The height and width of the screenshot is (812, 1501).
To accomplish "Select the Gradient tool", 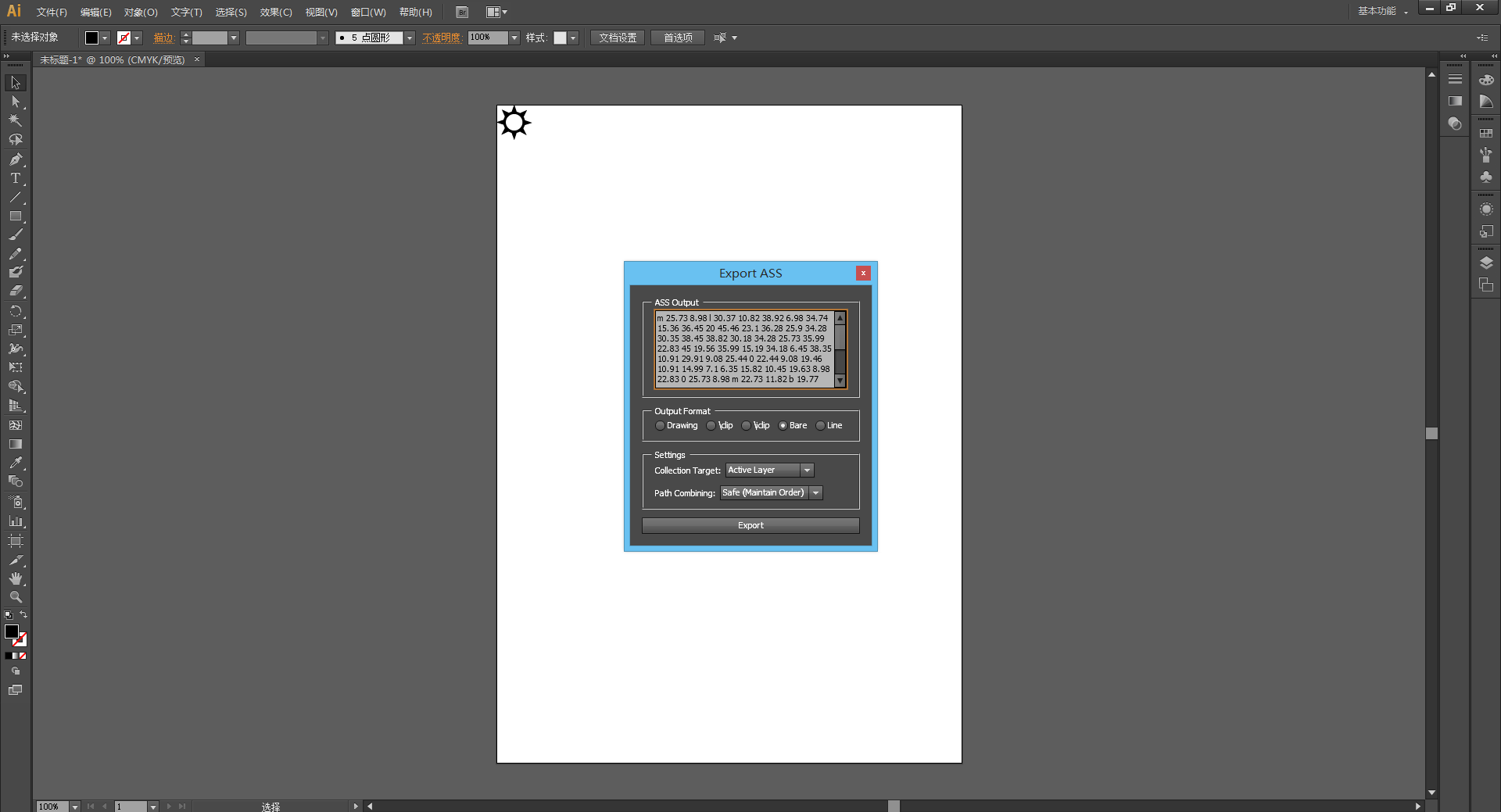I will pyautogui.click(x=16, y=444).
